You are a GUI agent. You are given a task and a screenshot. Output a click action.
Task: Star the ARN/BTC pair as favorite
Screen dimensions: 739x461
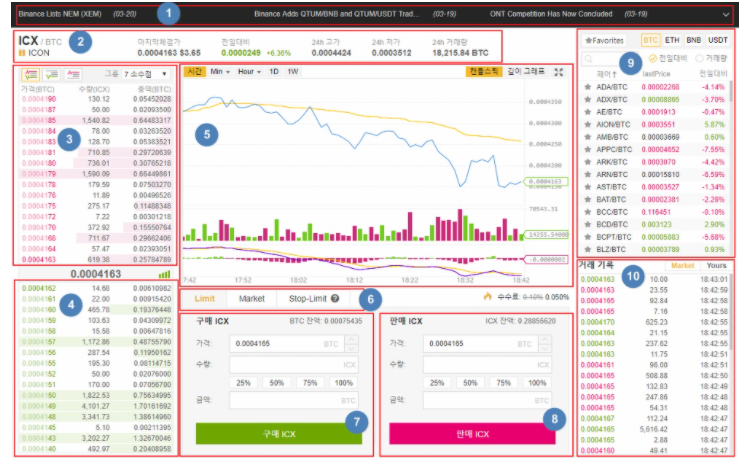tap(588, 174)
